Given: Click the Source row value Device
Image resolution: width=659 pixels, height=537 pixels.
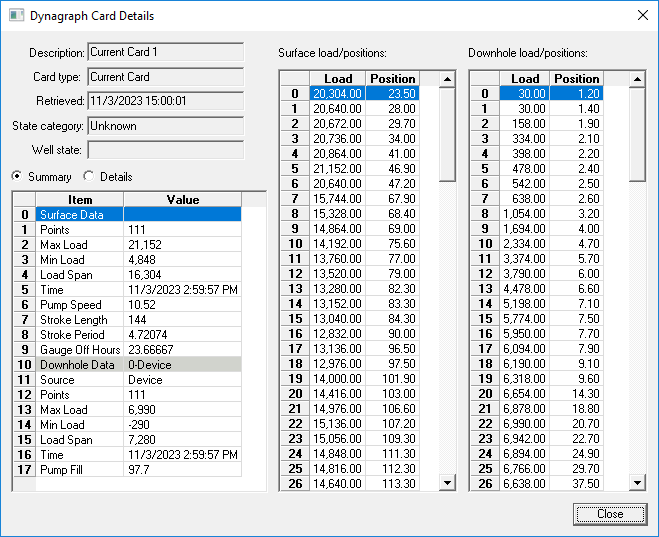Looking at the screenshot, I should (182, 380).
